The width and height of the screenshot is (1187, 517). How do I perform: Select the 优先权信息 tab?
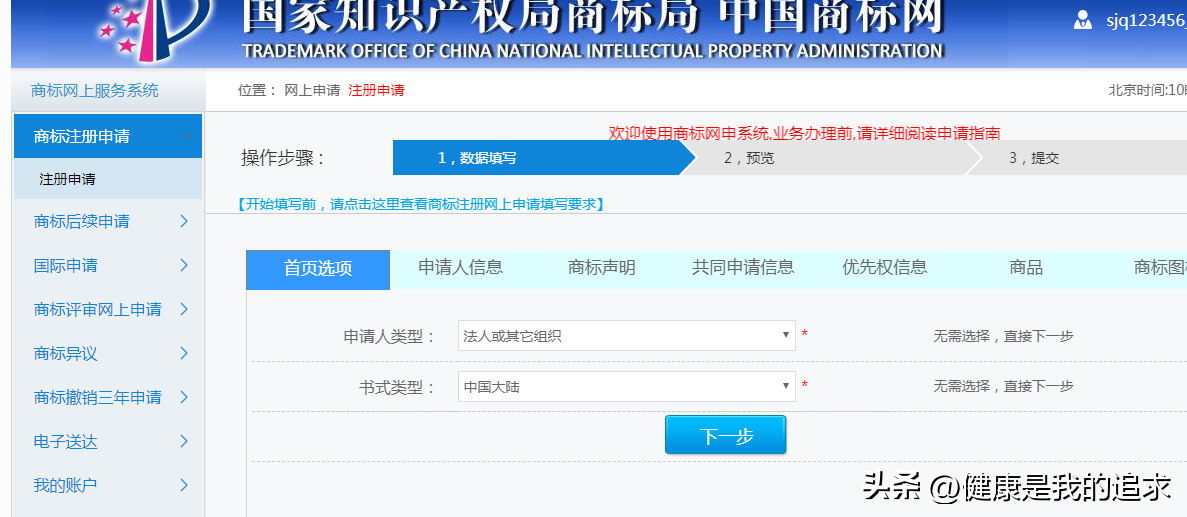884,268
